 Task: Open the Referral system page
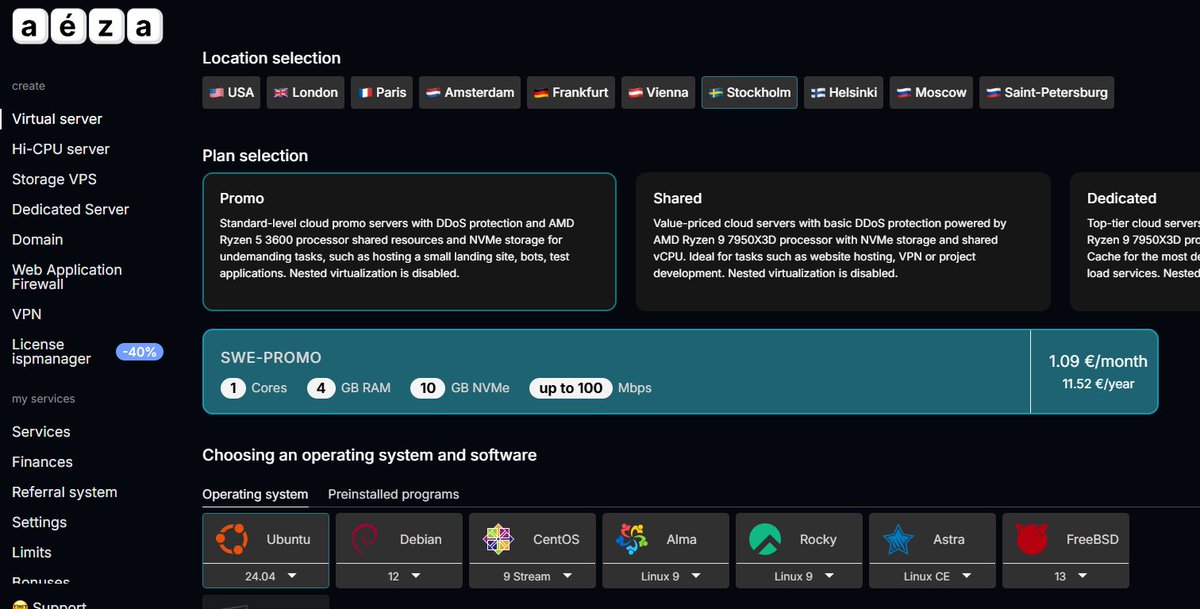[64, 492]
